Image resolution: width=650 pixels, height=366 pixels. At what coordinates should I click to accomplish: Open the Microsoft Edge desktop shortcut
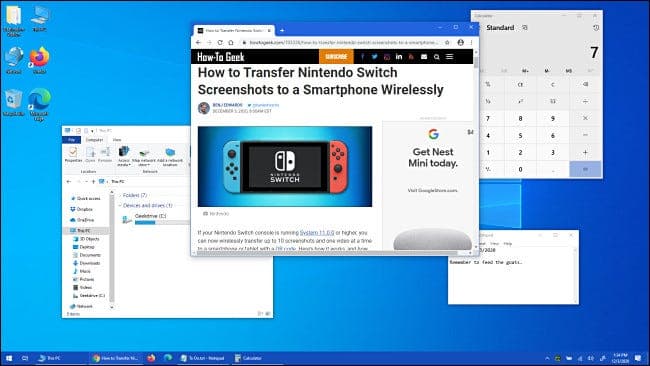pyautogui.click(x=39, y=104)
